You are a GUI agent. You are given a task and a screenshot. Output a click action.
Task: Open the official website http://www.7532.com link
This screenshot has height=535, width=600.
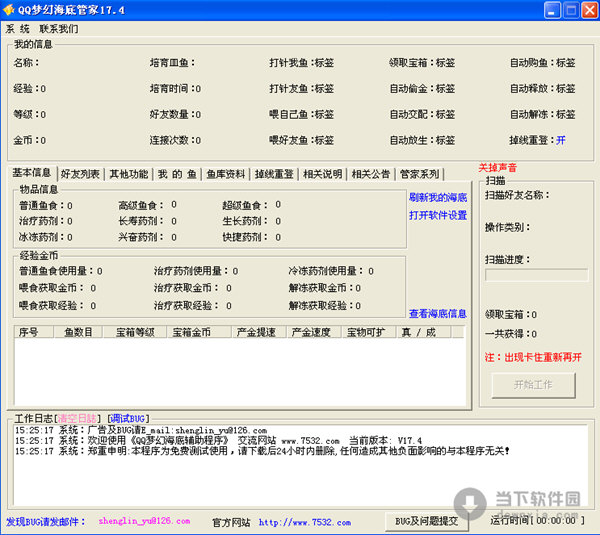[x=305, y=522]
